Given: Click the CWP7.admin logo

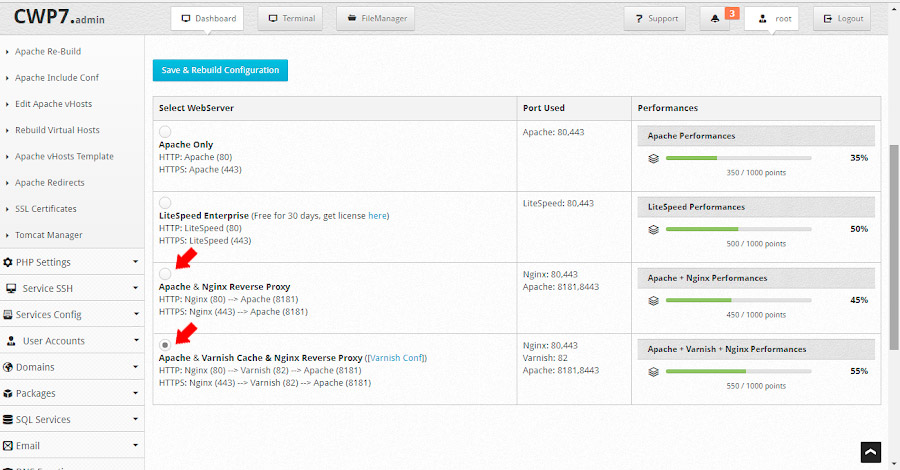Looking at the screenshot, I should 59,17.
